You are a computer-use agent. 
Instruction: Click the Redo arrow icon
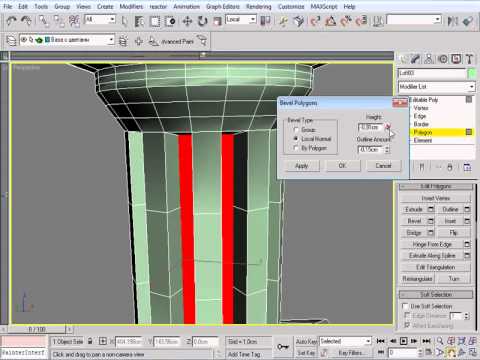[x=27, y=21]
